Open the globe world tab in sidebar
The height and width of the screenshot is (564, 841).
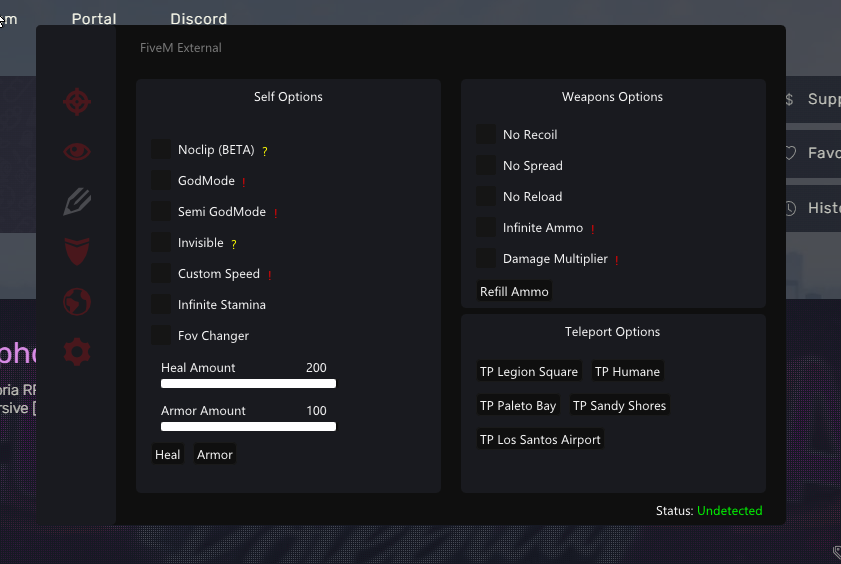(77, 302)
